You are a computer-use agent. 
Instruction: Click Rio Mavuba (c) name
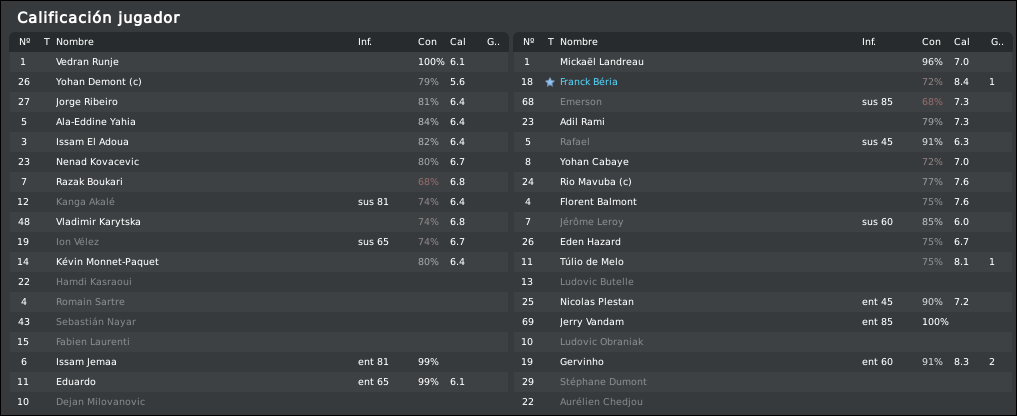[x=600, y=182]
